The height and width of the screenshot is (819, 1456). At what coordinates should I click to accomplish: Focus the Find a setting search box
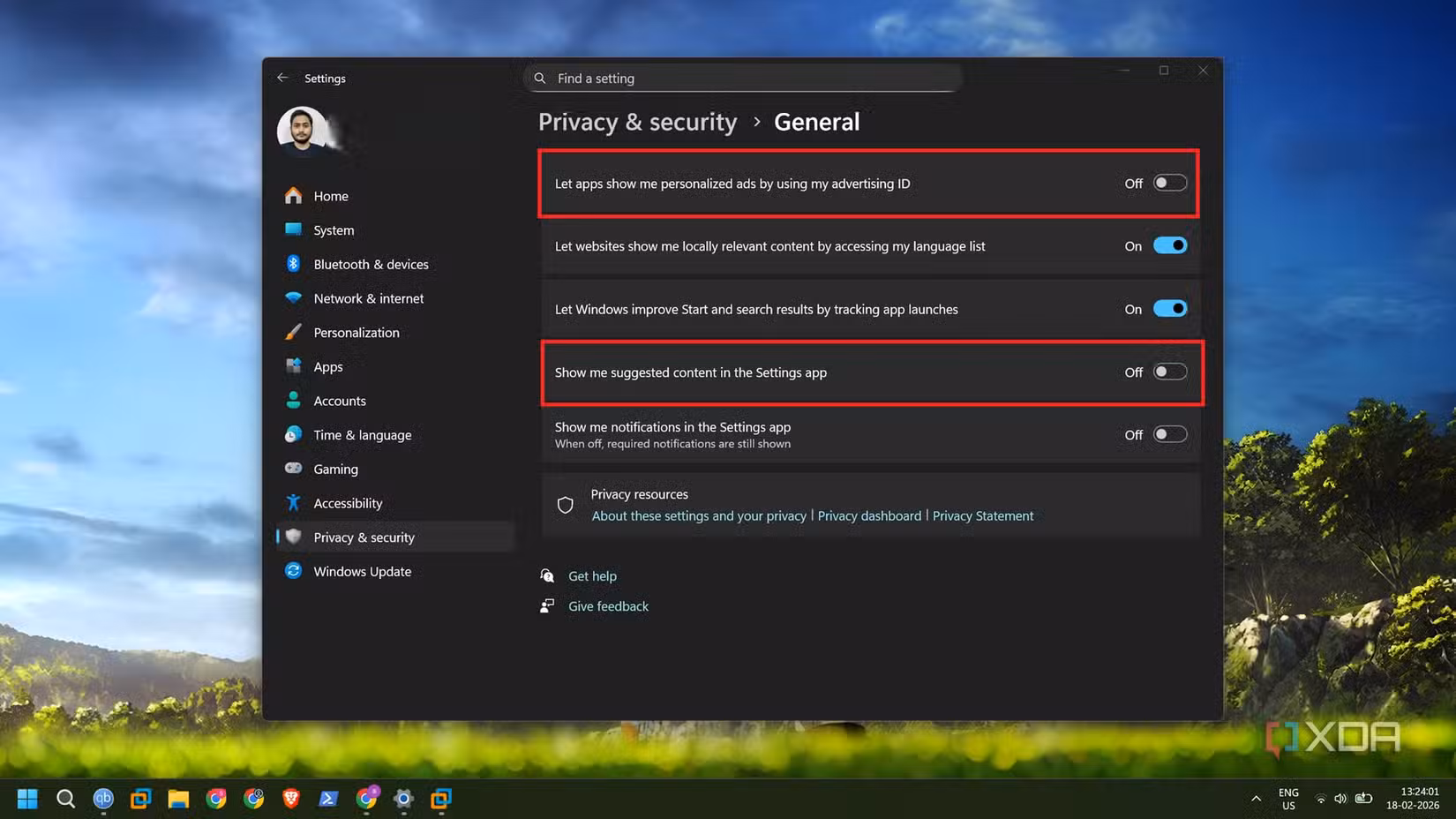coord(742,78)
